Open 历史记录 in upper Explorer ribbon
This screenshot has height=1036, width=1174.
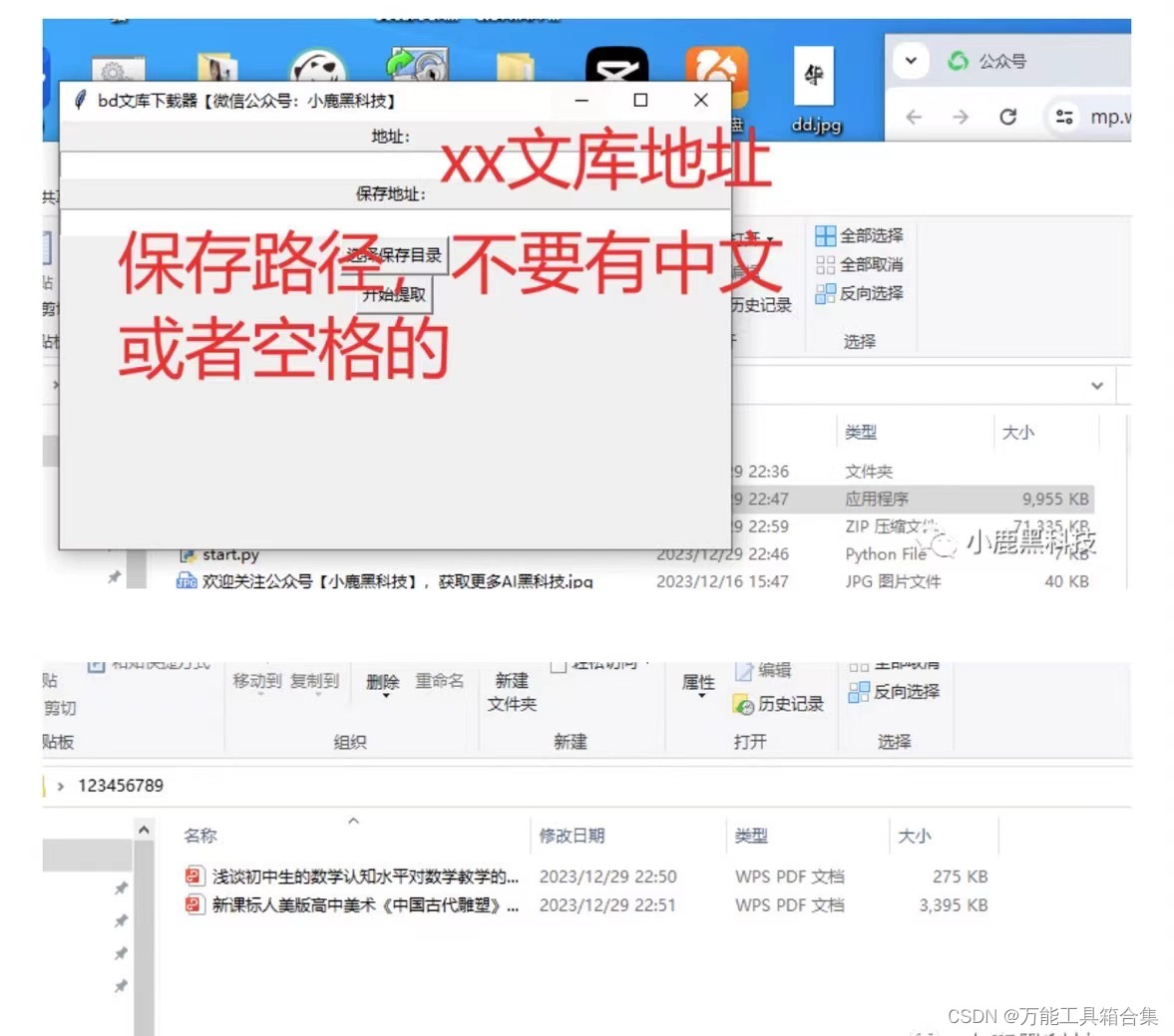click(x=761, y=305)
